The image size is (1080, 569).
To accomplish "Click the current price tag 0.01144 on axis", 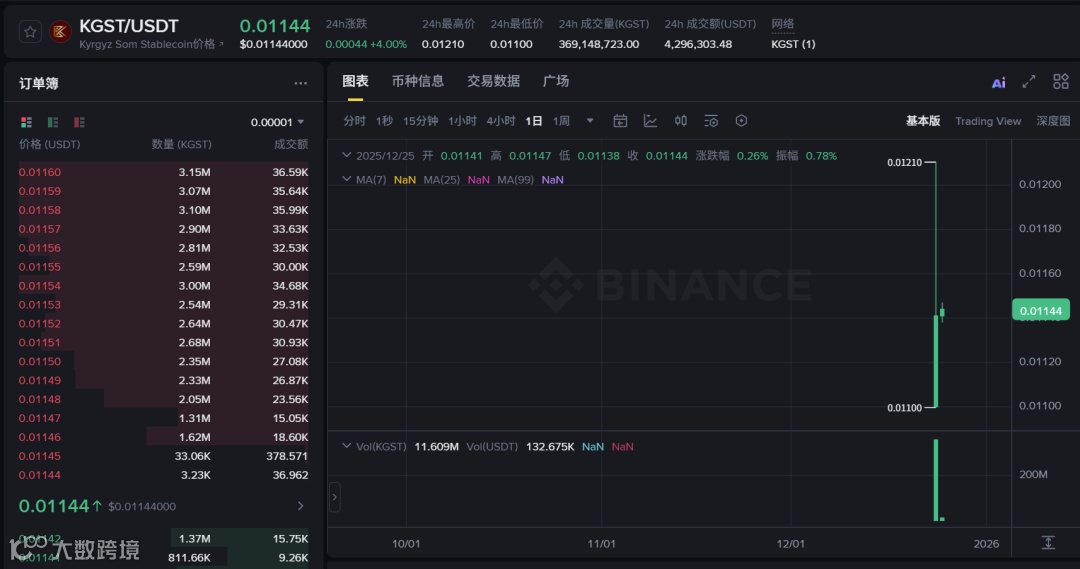I will point(1040,311).
